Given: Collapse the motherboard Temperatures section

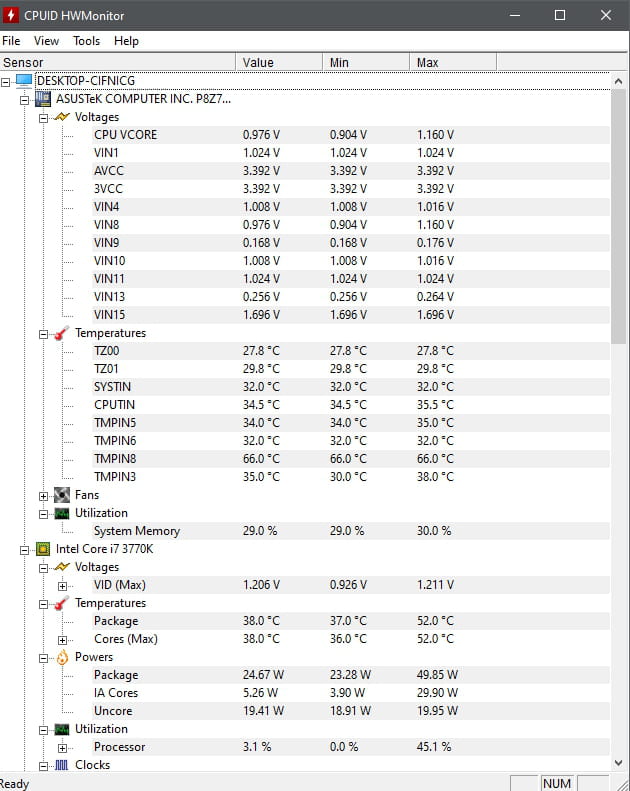Looking at the screenshot, I should coord(43,334).
